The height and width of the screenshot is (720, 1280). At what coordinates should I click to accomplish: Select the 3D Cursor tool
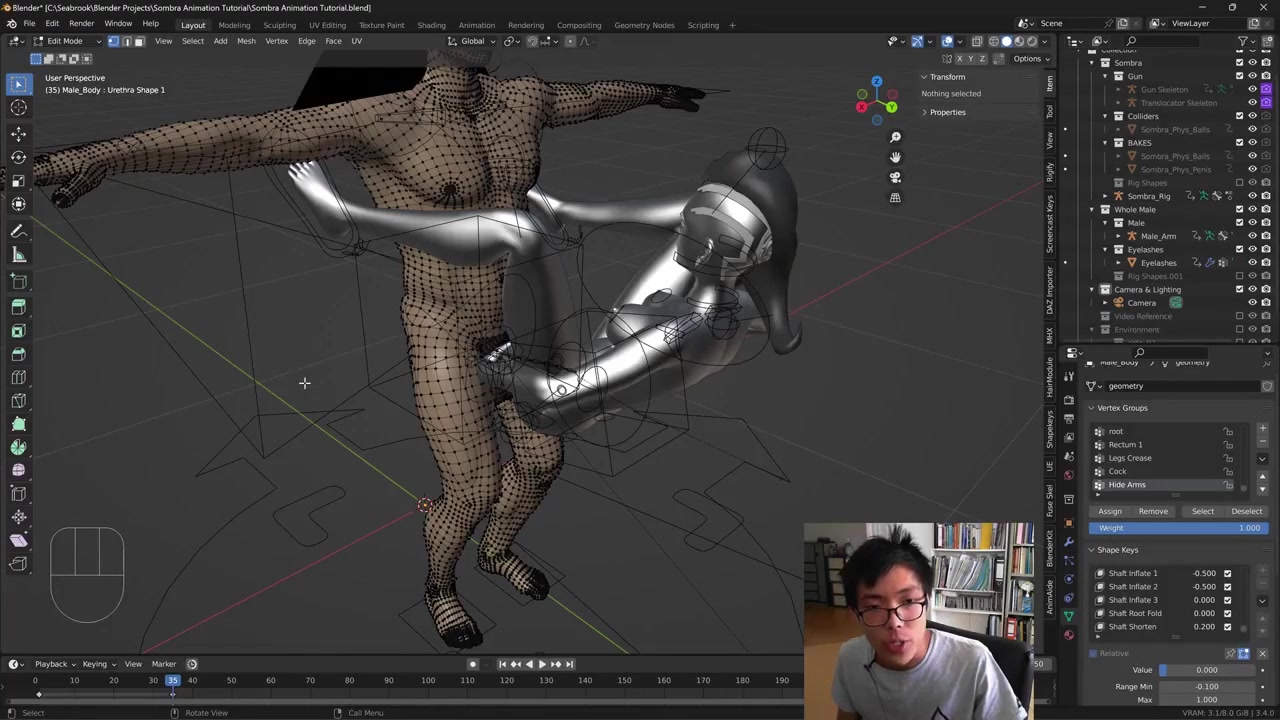[18, 108]
